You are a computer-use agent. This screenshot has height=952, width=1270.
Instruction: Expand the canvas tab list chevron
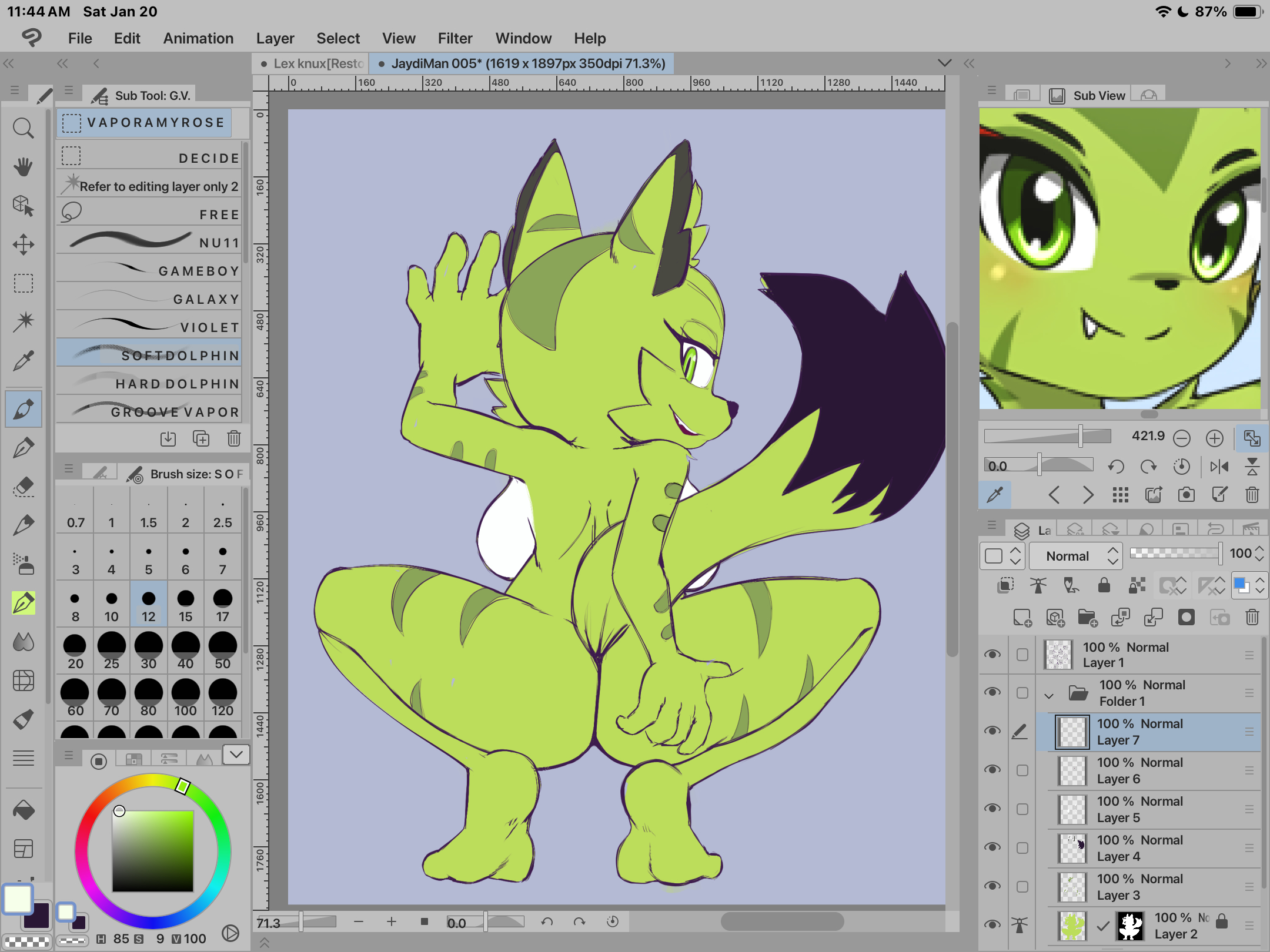click(944, 63)
